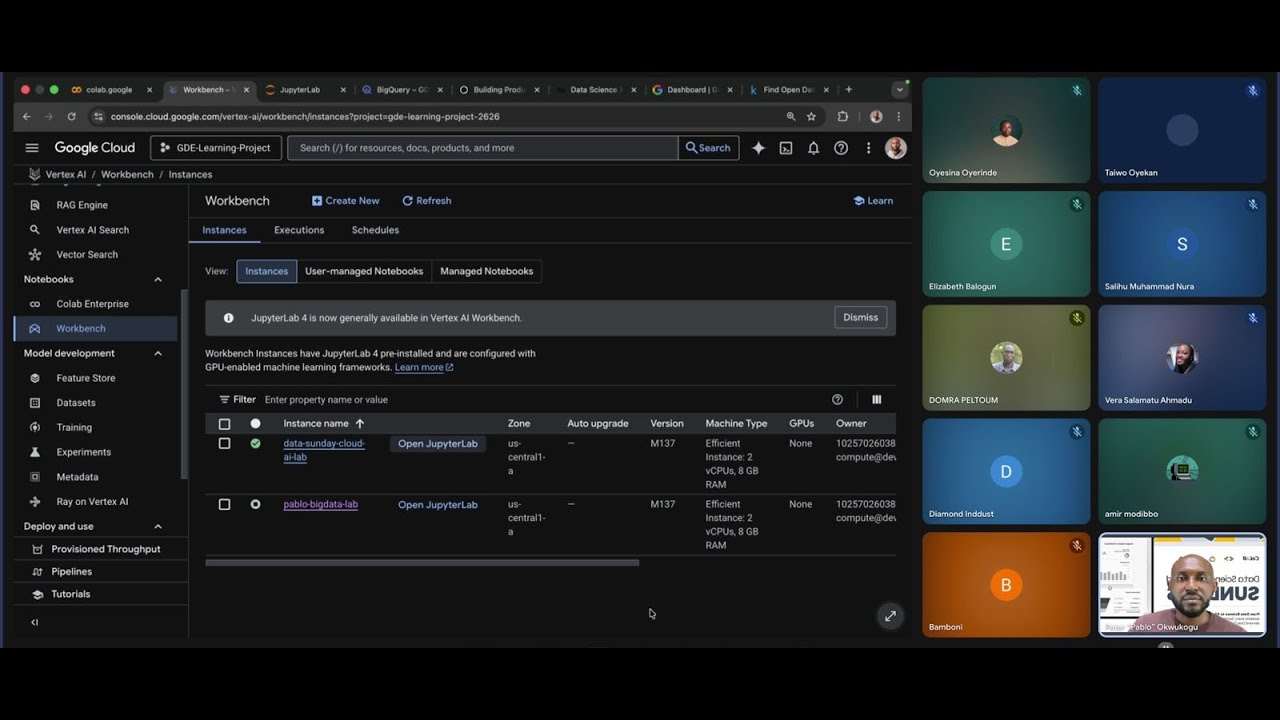Select Managed Notebooks view

[x=486, y=271]
